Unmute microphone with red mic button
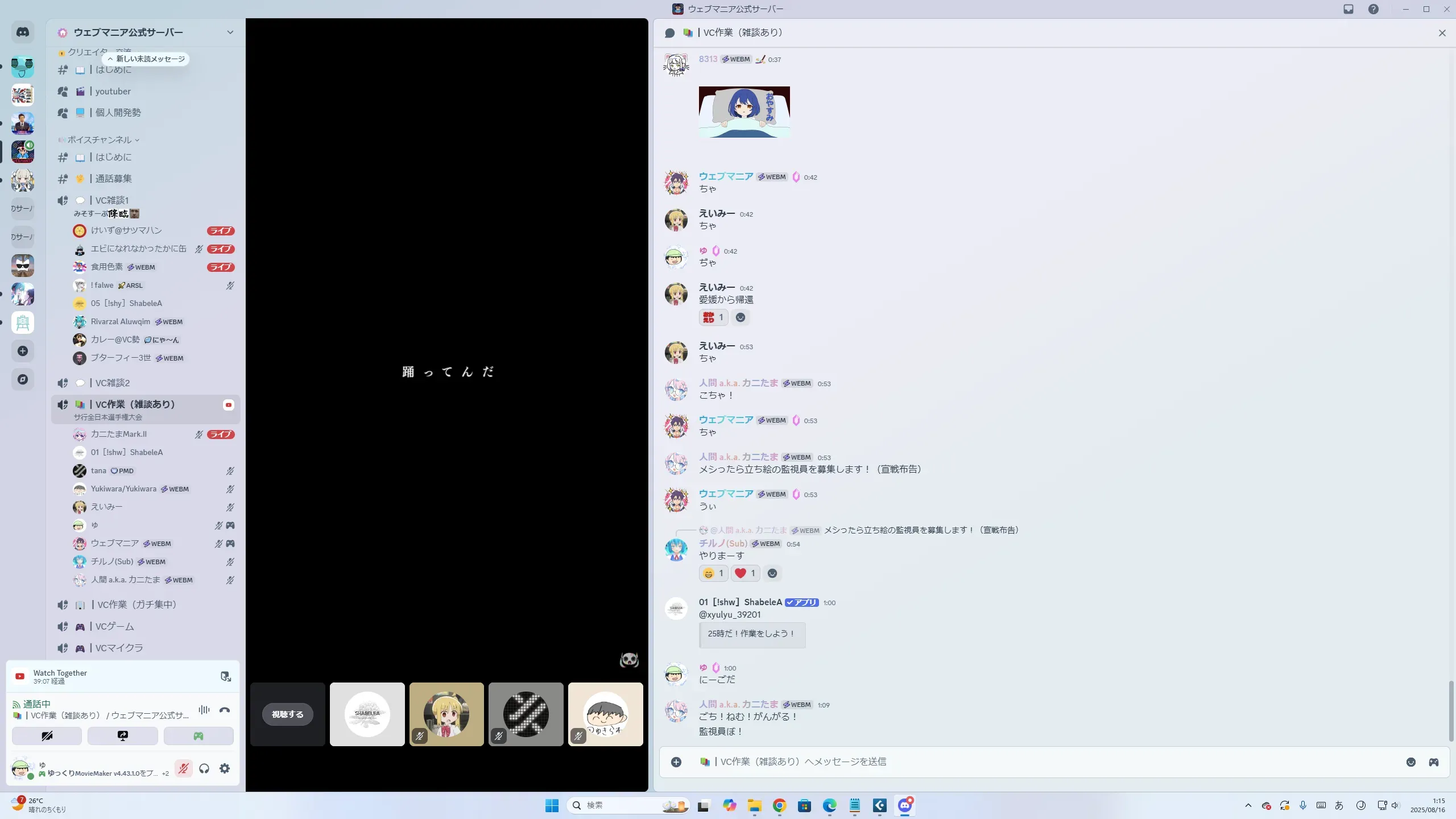 [x=183, y=768]
